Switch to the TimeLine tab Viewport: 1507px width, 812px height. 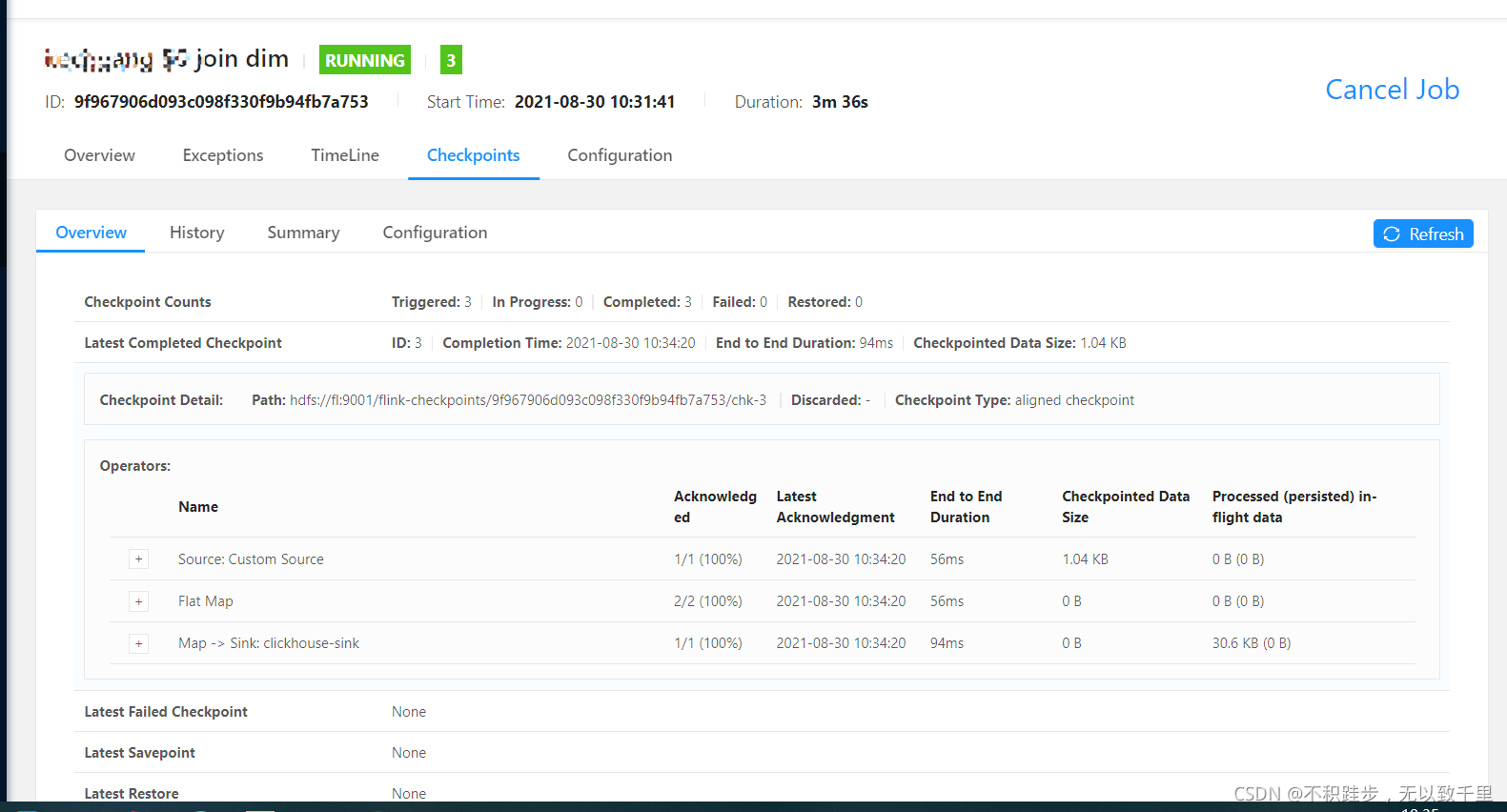(x=345, y=155)
